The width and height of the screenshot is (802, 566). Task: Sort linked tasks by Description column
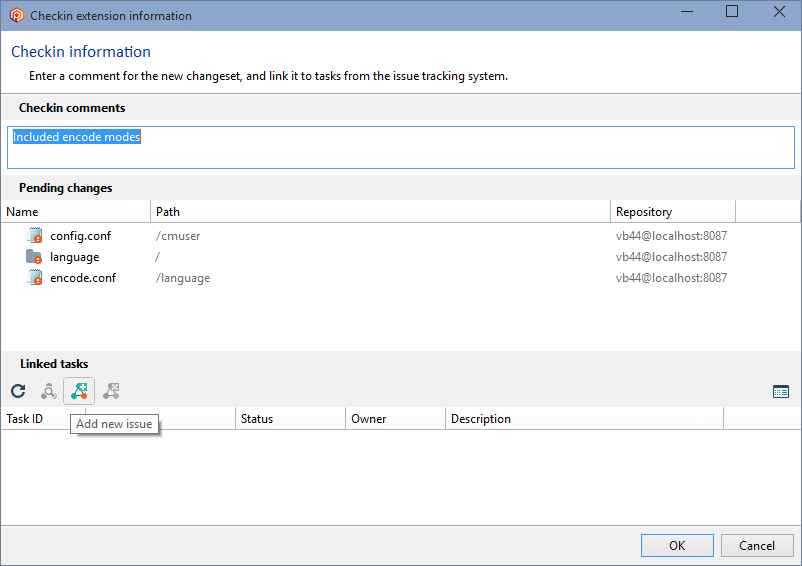tap(584, 419)
